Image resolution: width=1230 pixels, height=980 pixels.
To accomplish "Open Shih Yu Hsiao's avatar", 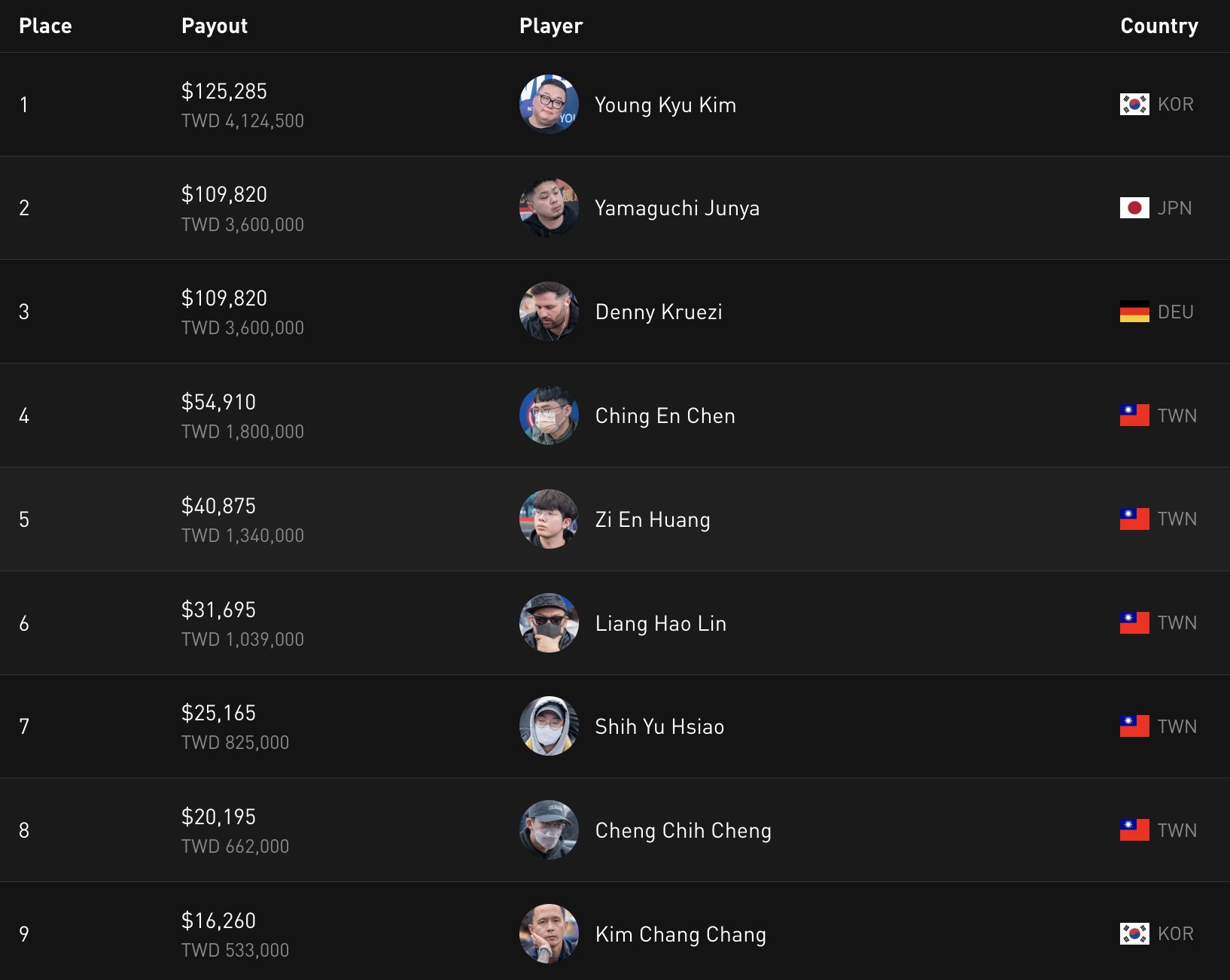I will click(549, 726).
